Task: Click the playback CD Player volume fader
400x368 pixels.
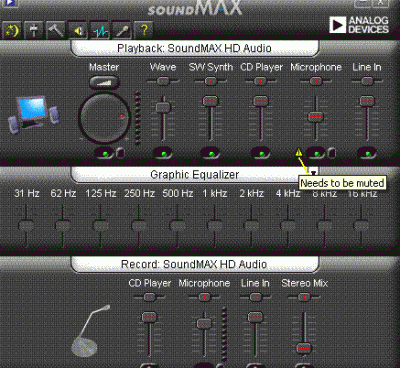Action: 261,101
